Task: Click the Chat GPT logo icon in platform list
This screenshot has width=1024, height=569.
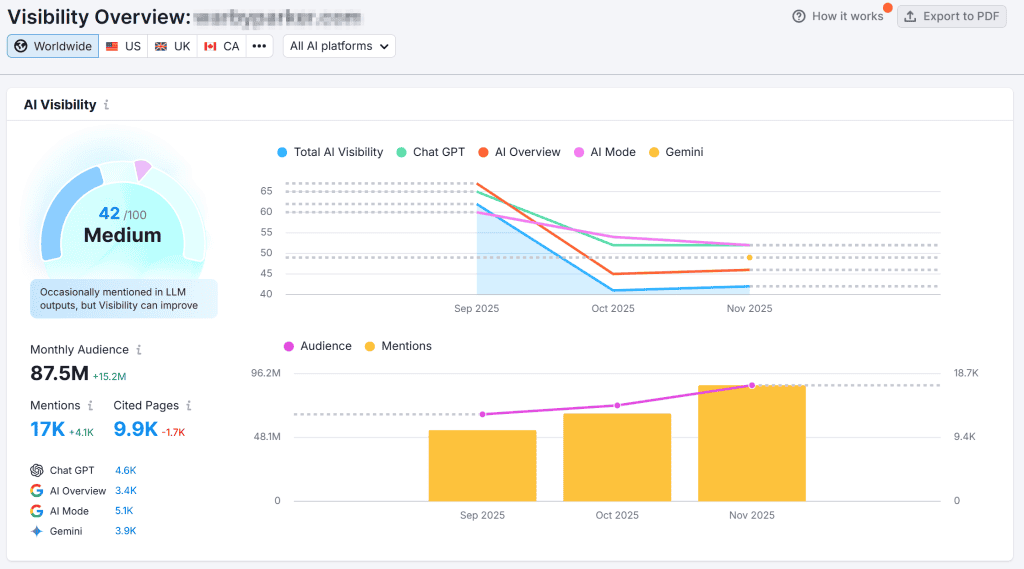Action: [37, 470]
